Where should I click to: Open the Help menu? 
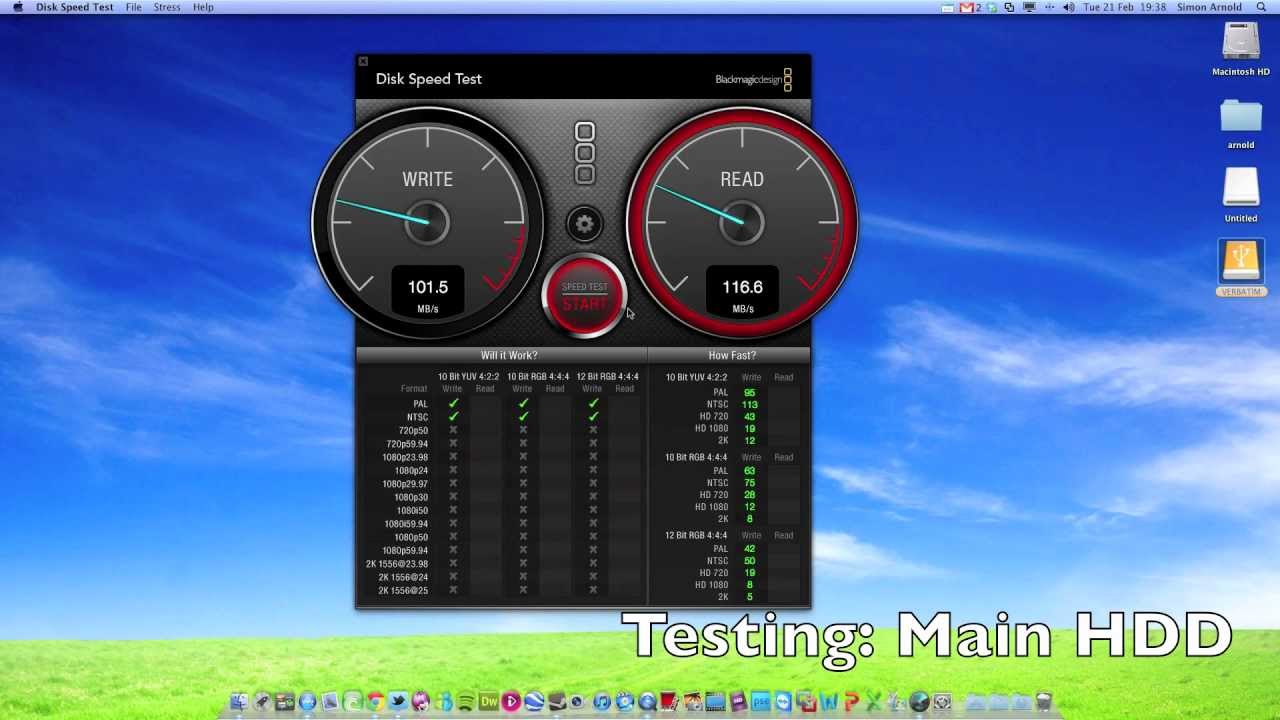203,7
